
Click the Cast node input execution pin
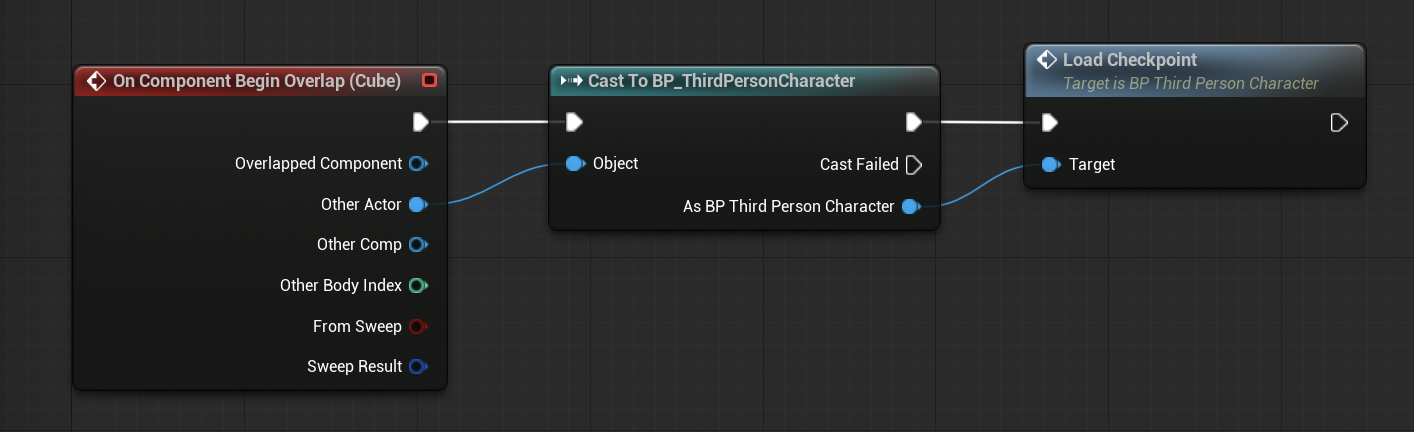(574, 122)
